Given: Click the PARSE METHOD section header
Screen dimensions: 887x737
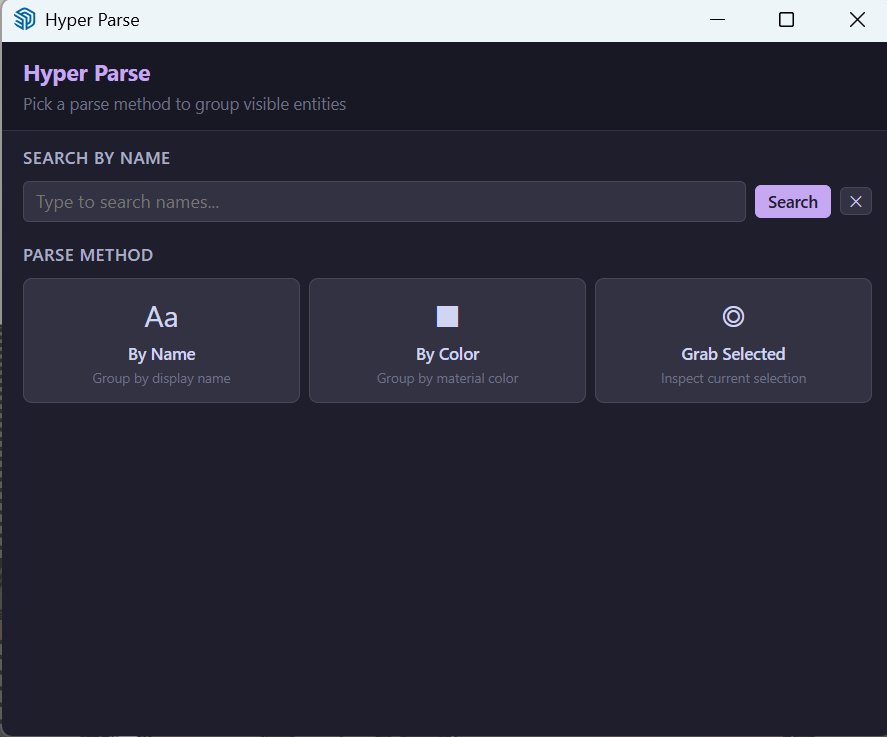Looking at the screenshot, I should pos(88,255).
